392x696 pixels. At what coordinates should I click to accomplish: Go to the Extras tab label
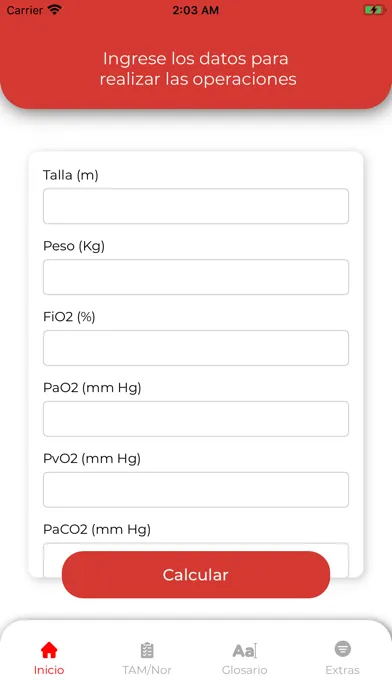pos(342,670)
